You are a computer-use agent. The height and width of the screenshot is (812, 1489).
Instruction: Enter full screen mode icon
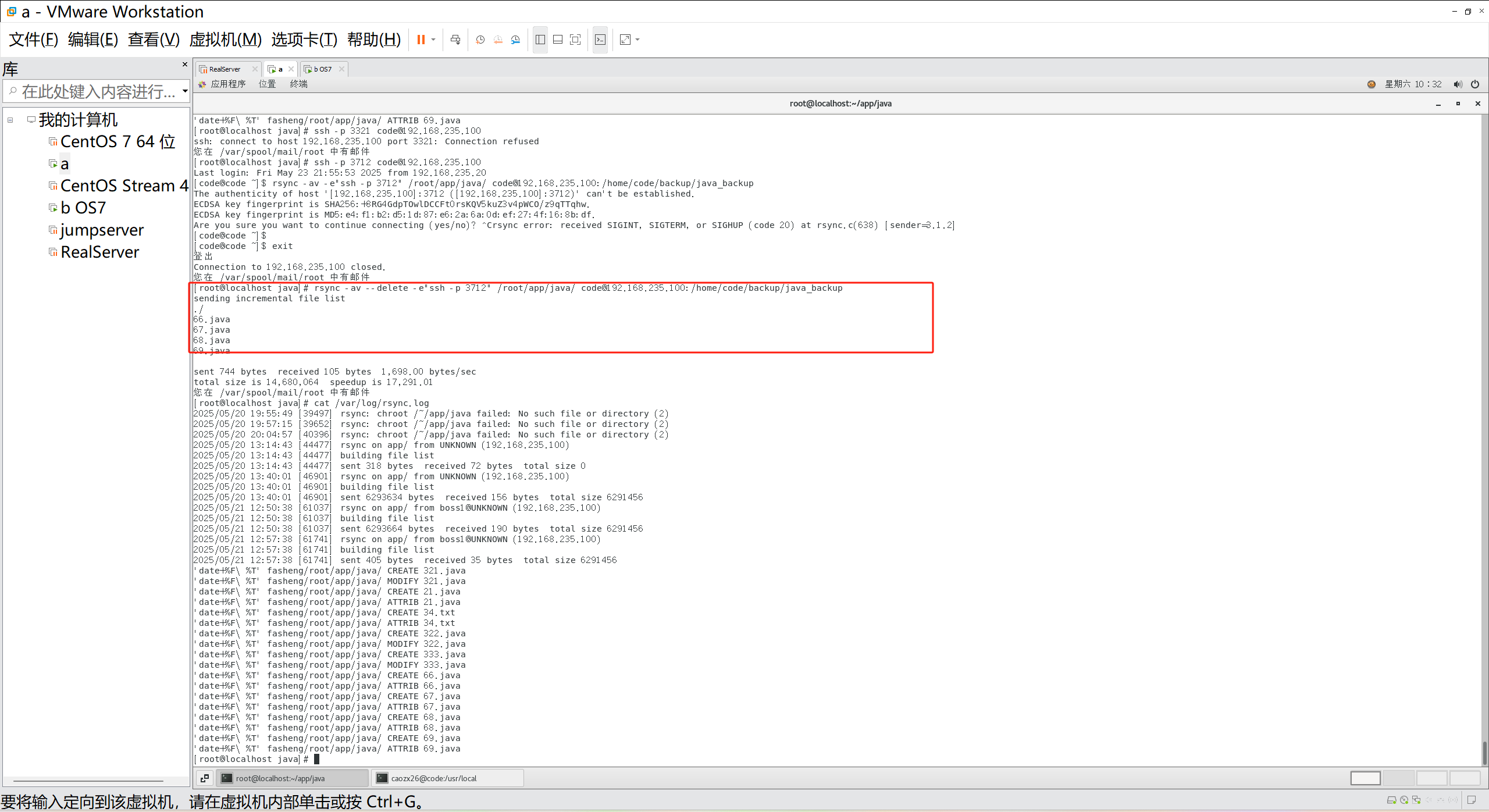[x=575, y=40]
